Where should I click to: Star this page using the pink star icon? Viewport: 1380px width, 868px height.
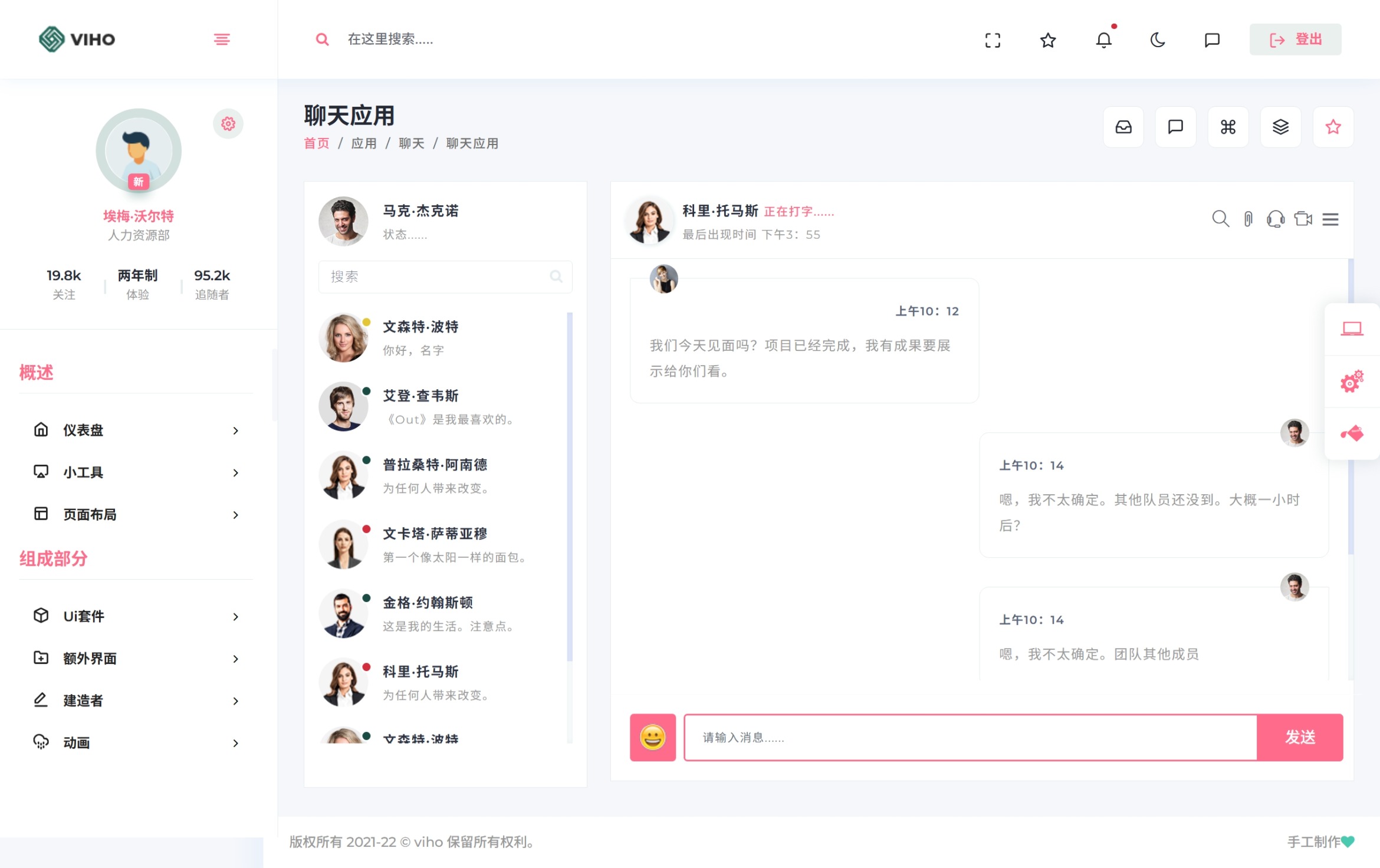[1333, 126]
